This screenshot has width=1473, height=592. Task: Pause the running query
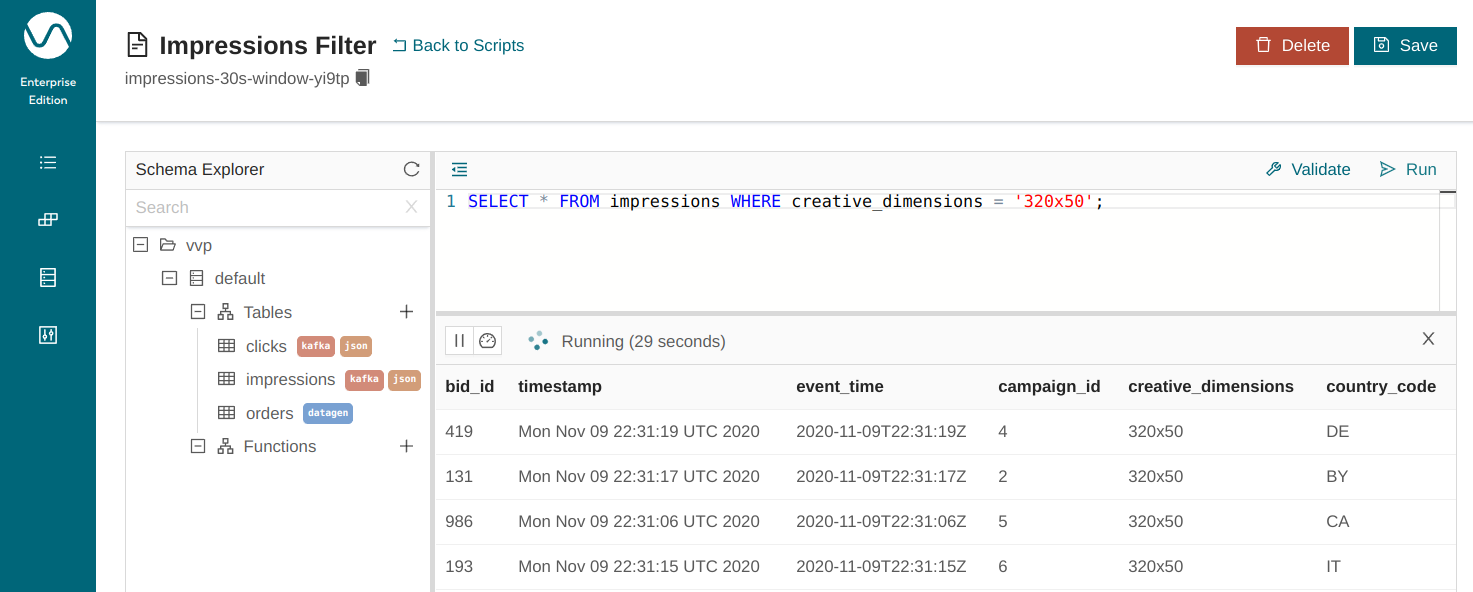pyautogui.click(x=459, y=341)
